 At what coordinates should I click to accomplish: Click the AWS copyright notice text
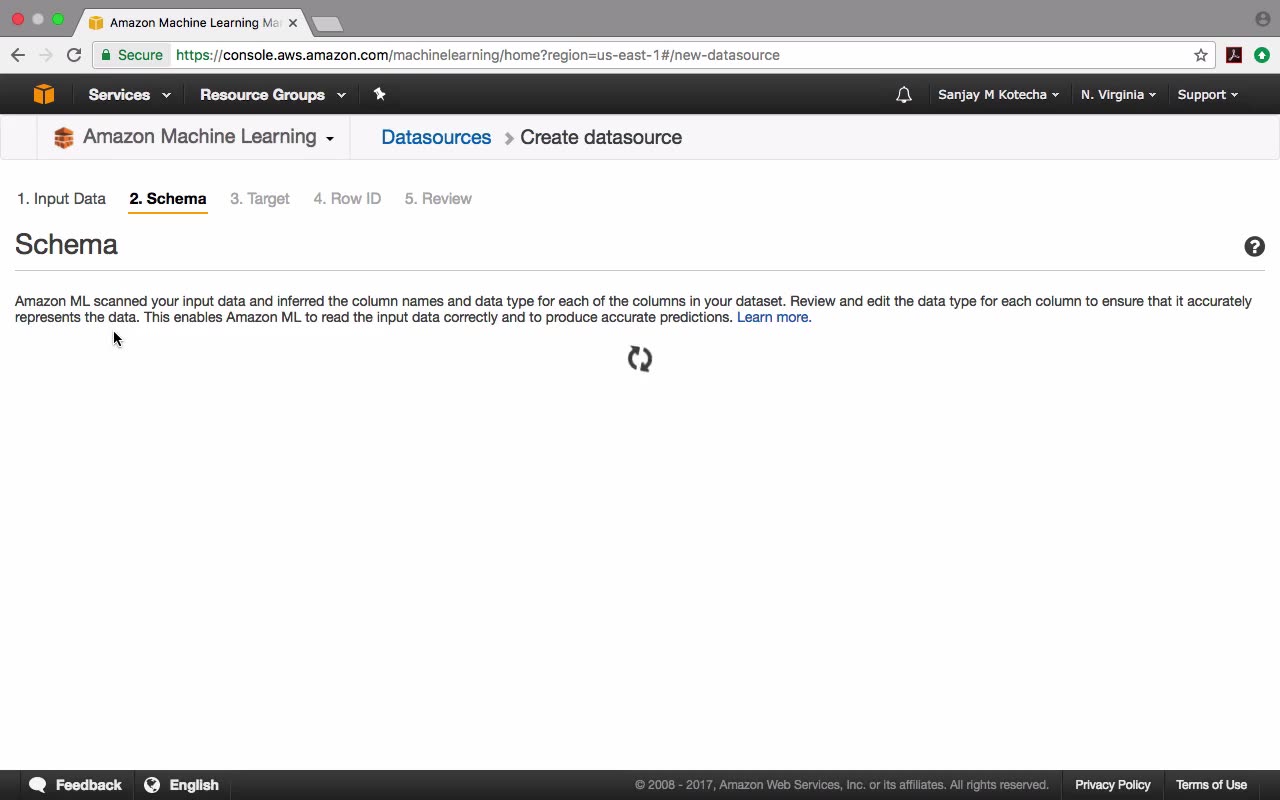842,785
